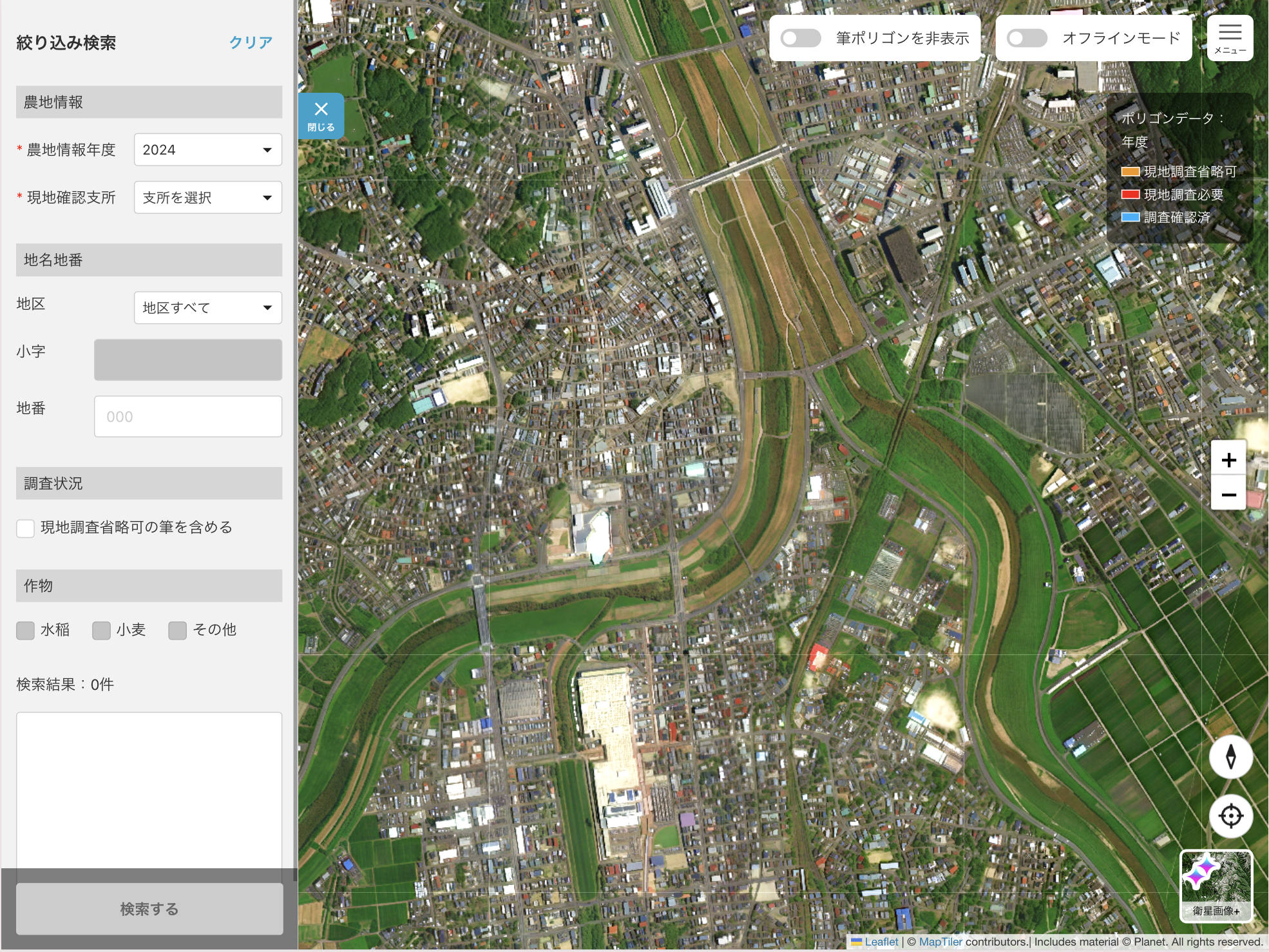
Task: Open the 支所を選択 branch dropdown
Action: 207,198
